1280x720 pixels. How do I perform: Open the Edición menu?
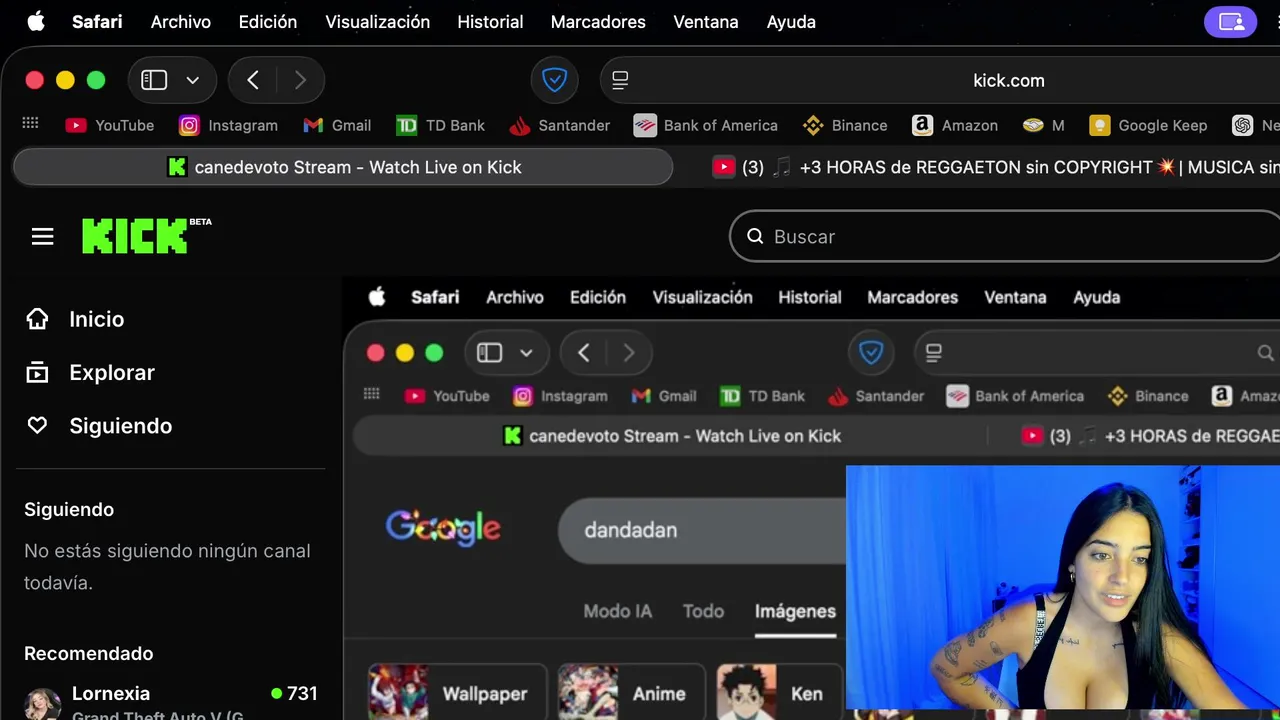(268, 21)
